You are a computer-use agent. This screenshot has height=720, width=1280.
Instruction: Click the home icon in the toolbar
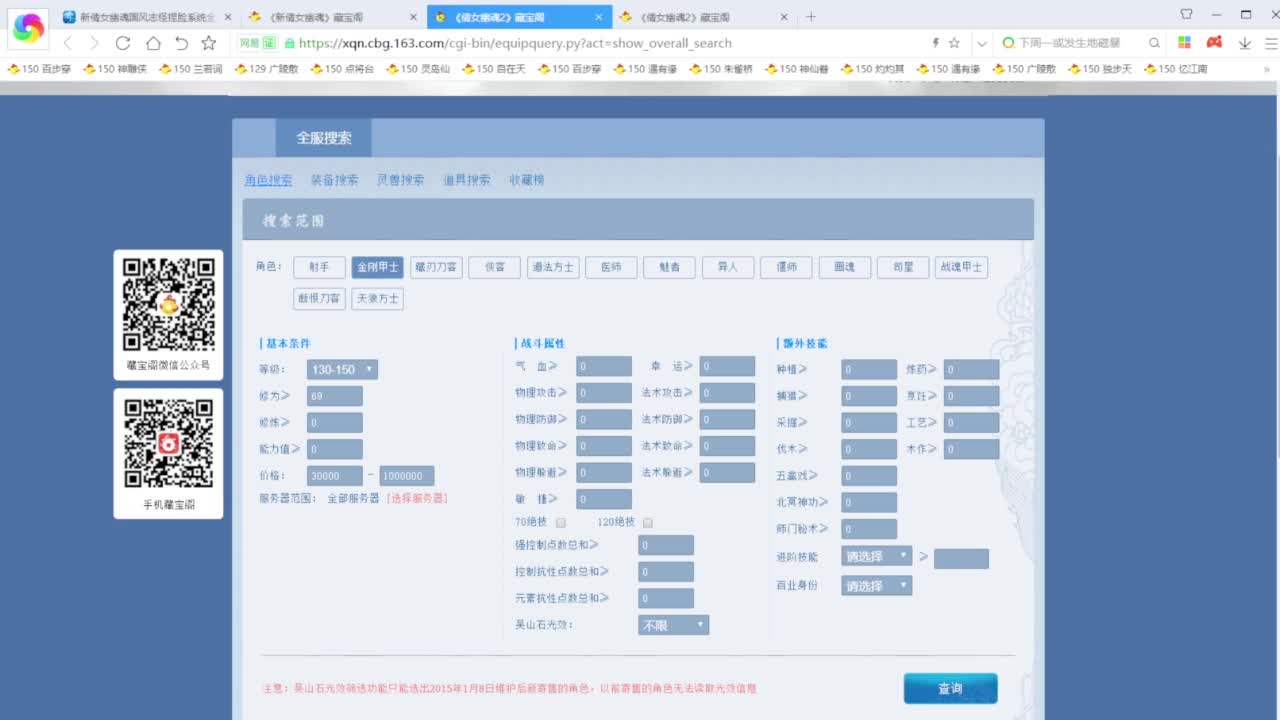click(x=150, y=43)
